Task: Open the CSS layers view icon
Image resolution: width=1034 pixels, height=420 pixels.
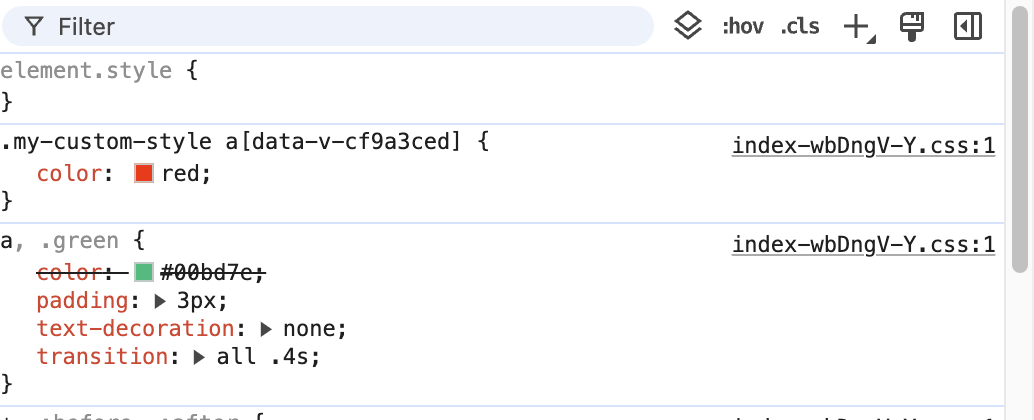Action: pyautogui.click(x=686, y=26)
